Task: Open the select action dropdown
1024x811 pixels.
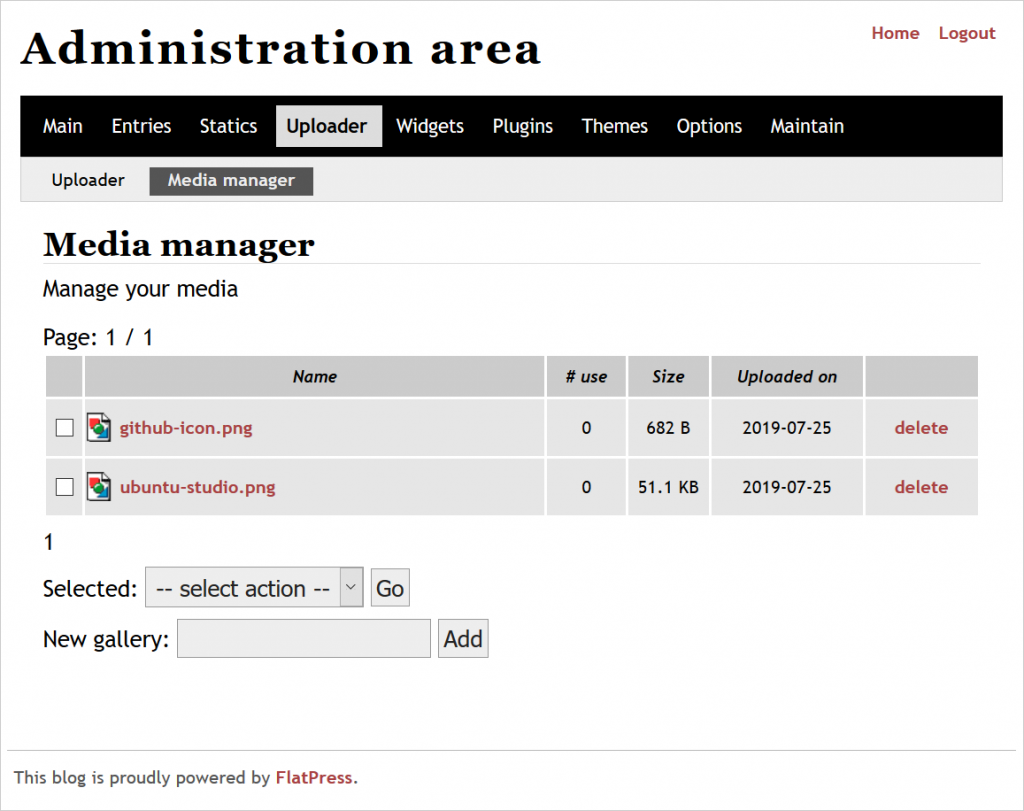Action: pos(253,588)
